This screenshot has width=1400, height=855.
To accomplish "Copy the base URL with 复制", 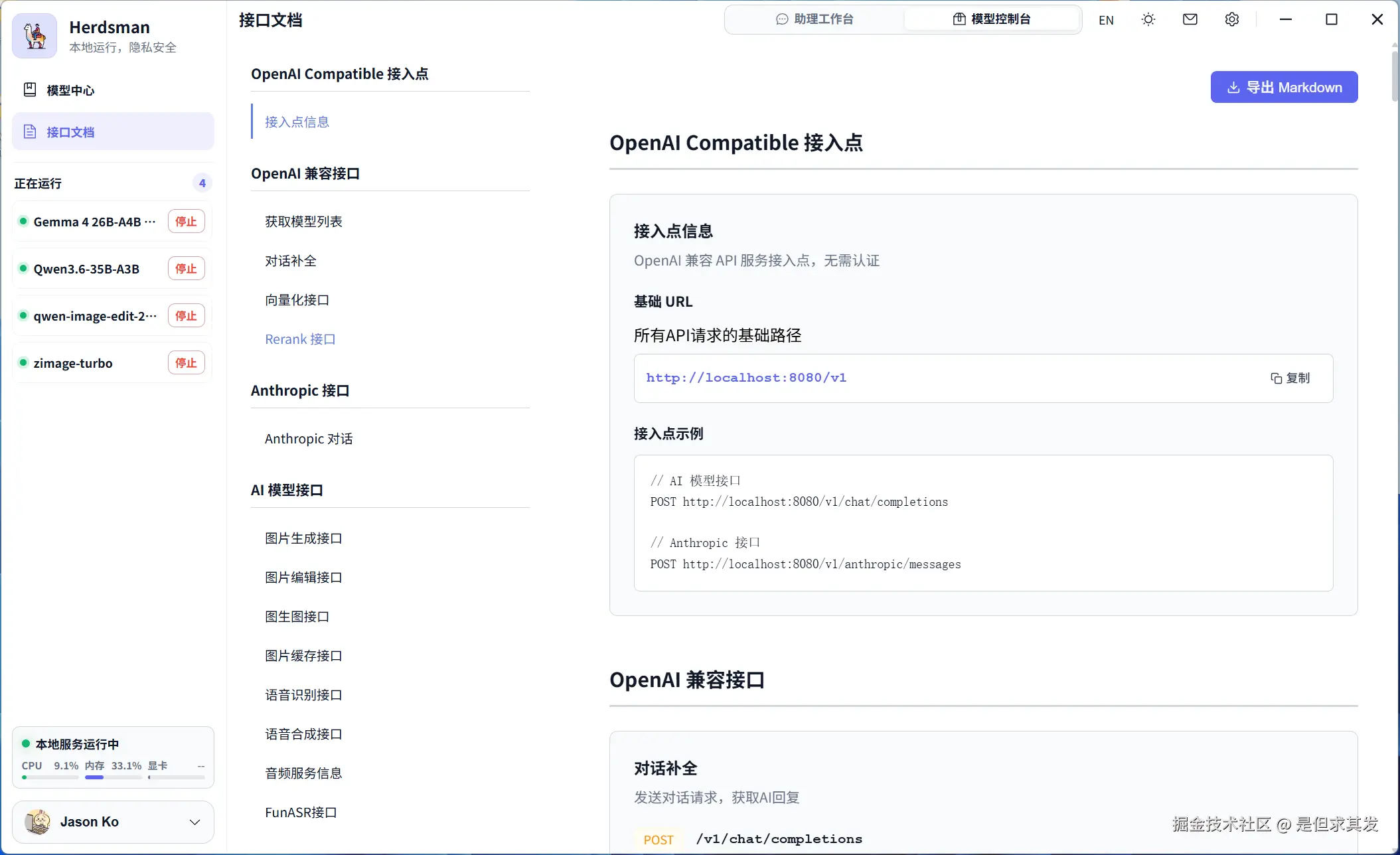I will (1290, 378).
